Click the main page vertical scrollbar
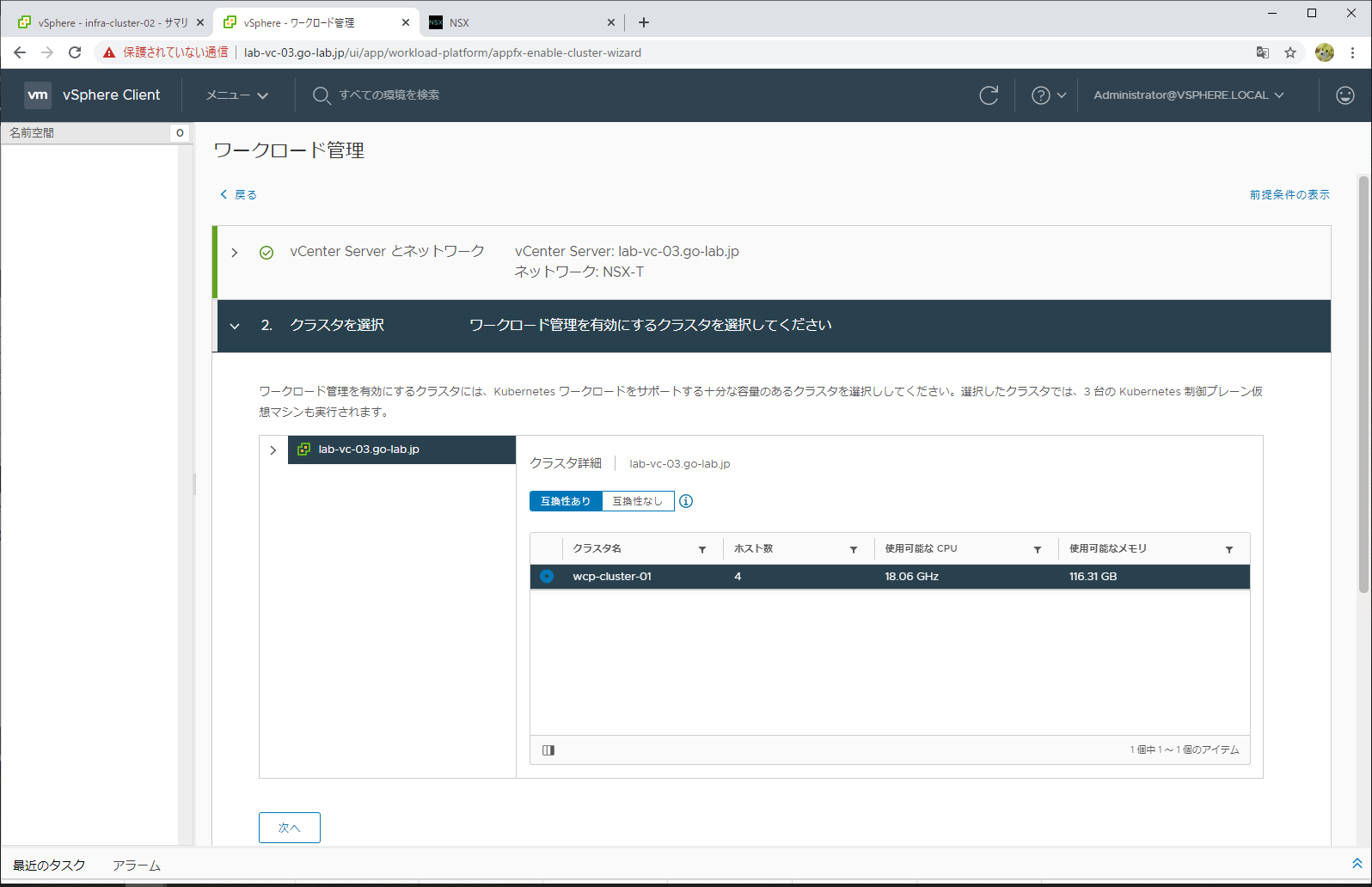This screenshot has width=1372, height=887. (1363, 384)
